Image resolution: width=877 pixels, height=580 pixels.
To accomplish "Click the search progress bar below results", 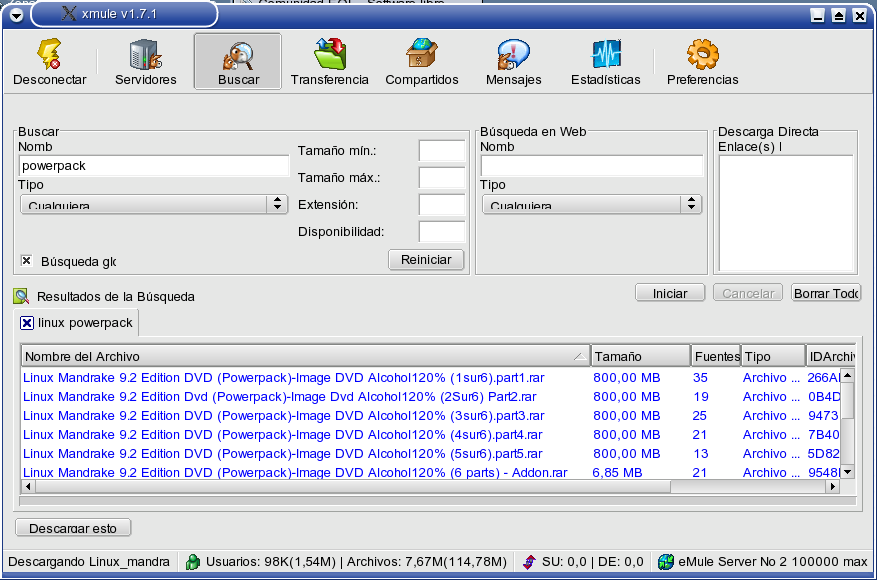I will [x=437, y=501].
